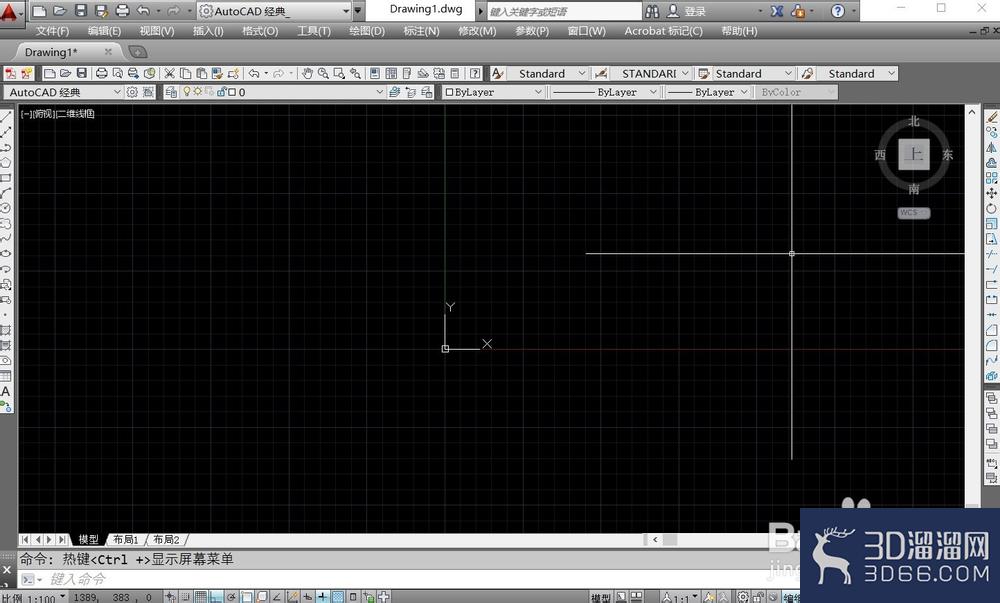Select the Multiline Text A tool
The width and height of the screenshot is (1000, 603).
(6, 391)
